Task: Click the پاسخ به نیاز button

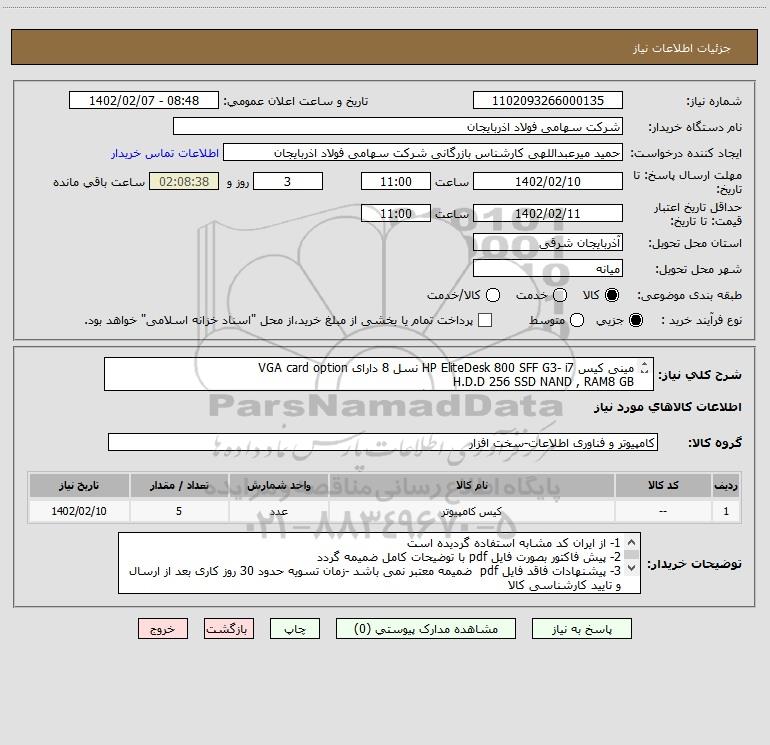Action: (x=581, y=629)
